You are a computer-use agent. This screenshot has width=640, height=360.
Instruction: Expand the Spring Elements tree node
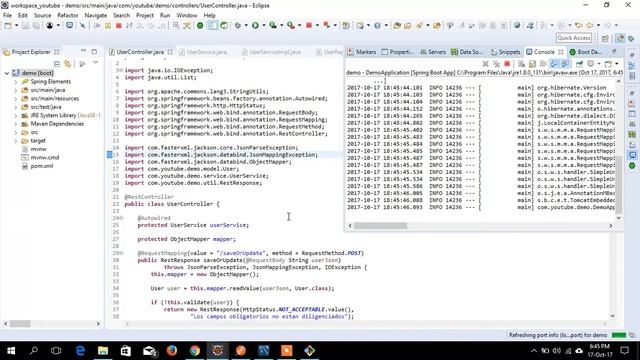click(x=16, y=82)
